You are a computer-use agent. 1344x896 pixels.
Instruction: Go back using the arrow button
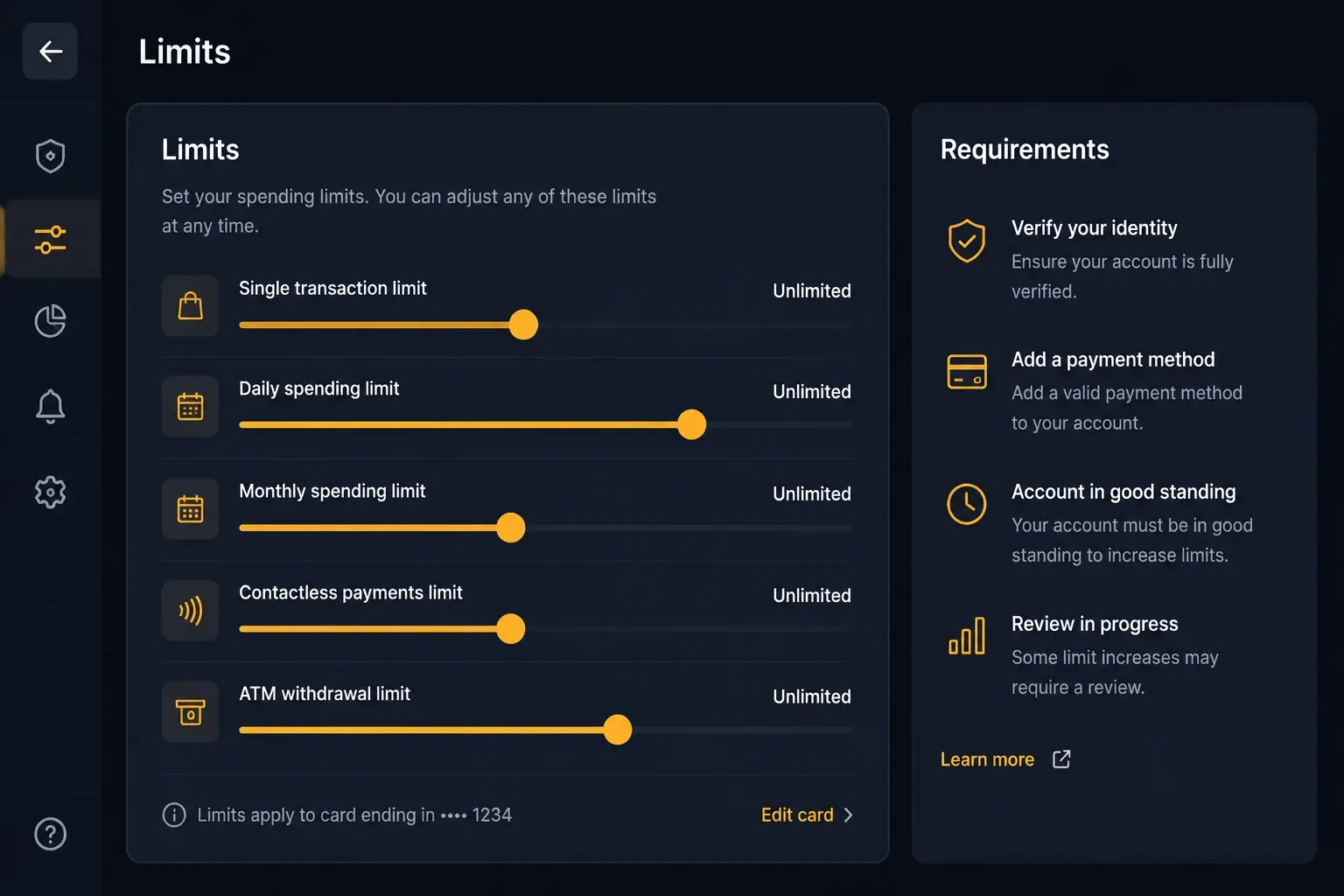click(x=50, y=52)
